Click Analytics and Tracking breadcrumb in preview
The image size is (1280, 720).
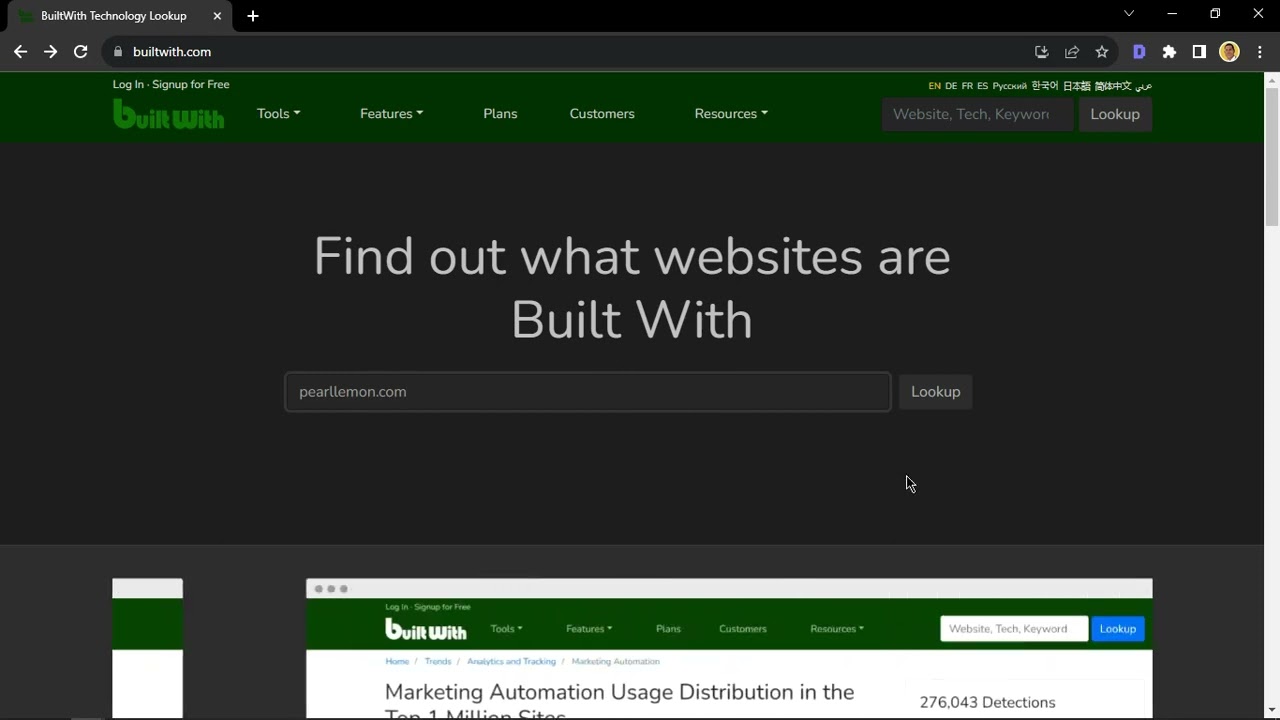(511, 662)
